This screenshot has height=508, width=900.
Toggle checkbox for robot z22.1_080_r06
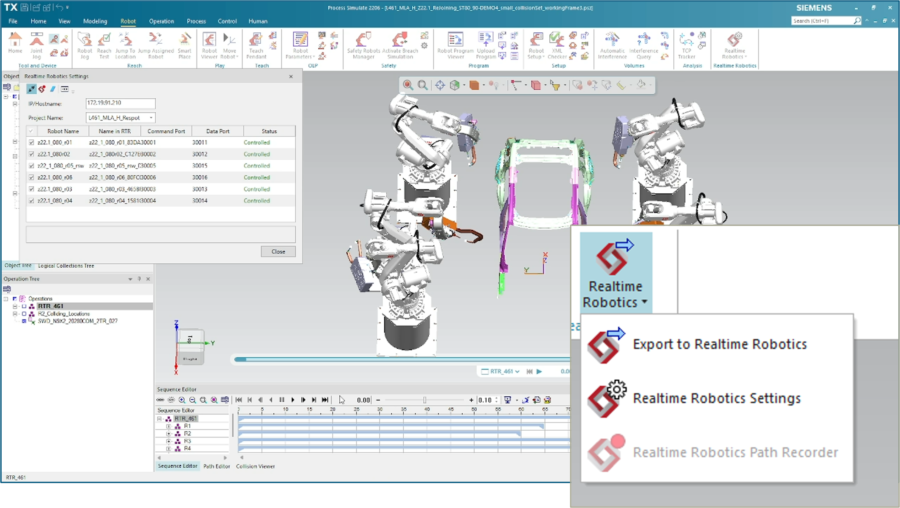pos(31,177)
